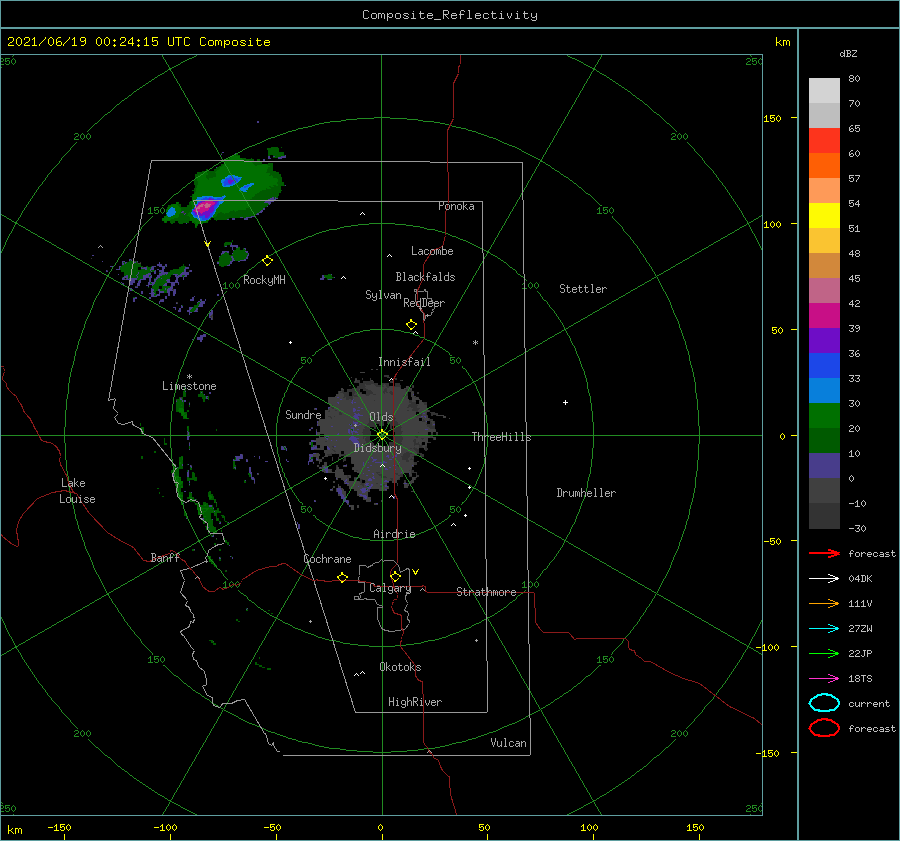Image resolution: width=900 pixels, height=841 pixels.
Task: Click yellow diamond marker beside RockyMH
Action: point(267,261)
